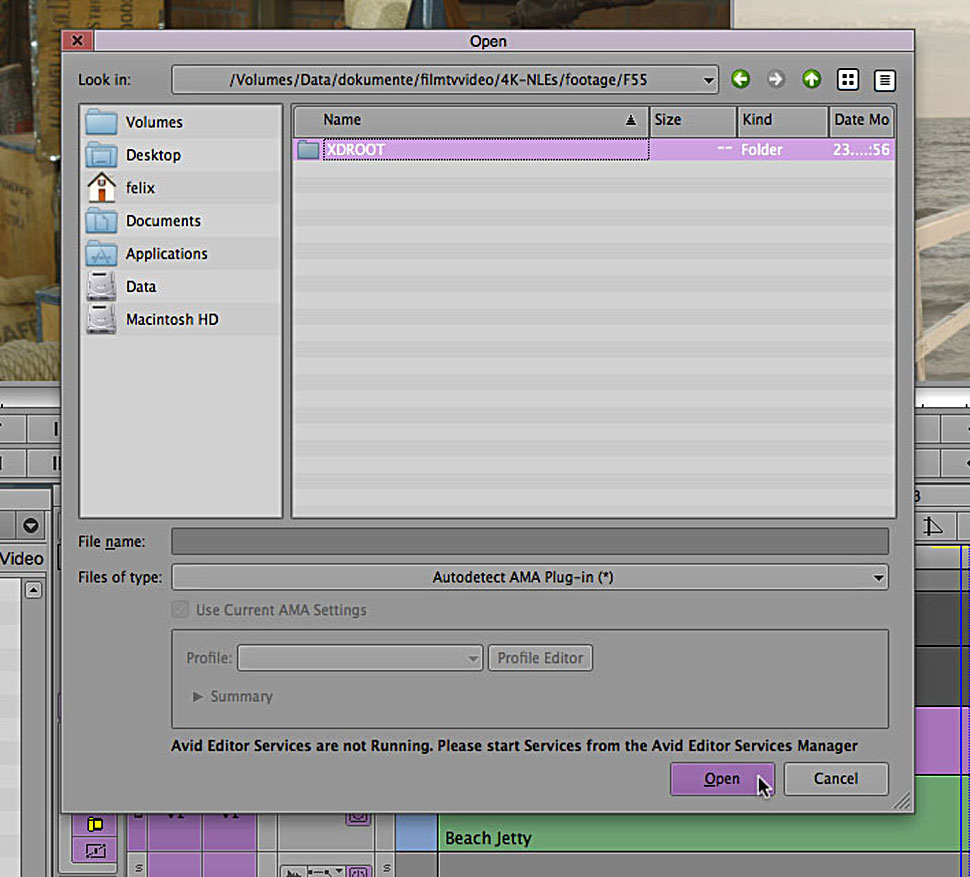This screenshot has height=877, width=970.
Task: Click the Profile Editor button
Action: click(x=540, y=658)
